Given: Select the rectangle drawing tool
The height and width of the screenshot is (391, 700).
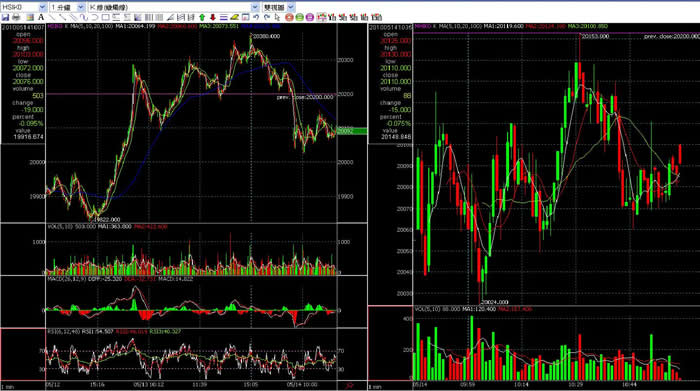Looking at the screenshot, I should (x=105, y=17).
